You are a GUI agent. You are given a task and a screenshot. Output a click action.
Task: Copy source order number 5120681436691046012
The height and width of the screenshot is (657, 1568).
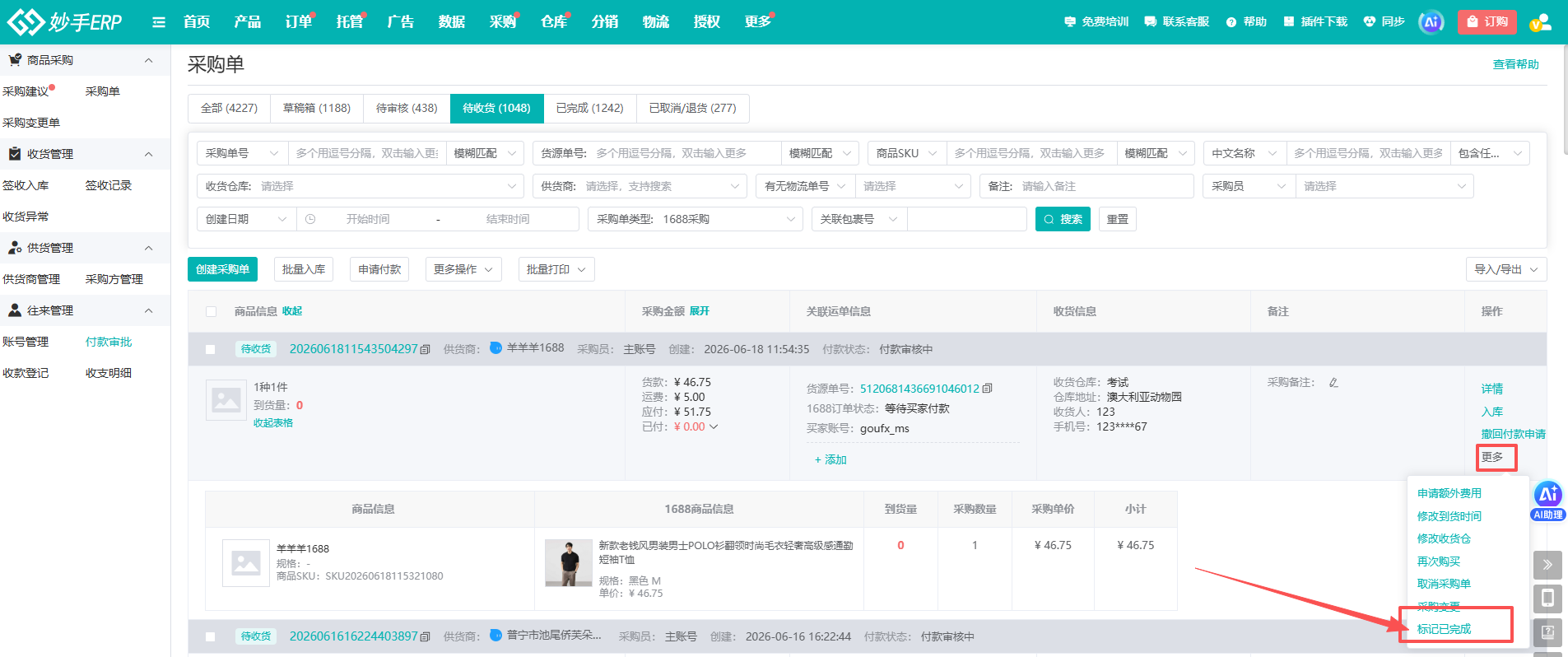[987, 389]
